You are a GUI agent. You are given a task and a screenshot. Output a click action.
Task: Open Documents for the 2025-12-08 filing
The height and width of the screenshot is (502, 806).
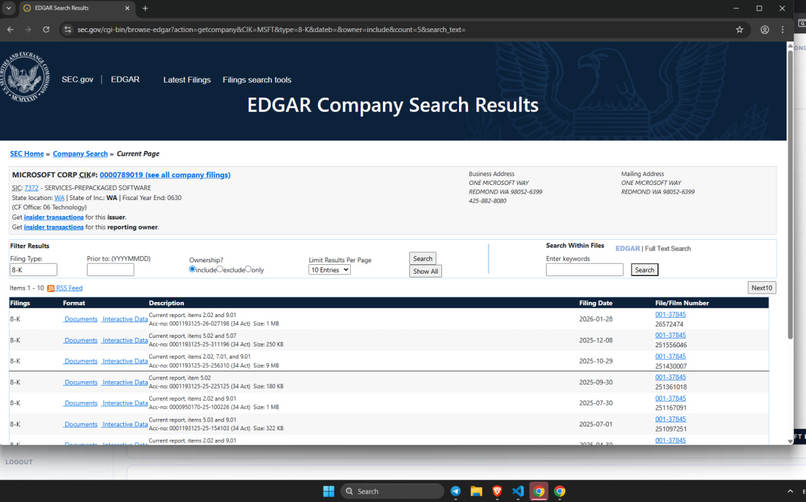(81, 340)
